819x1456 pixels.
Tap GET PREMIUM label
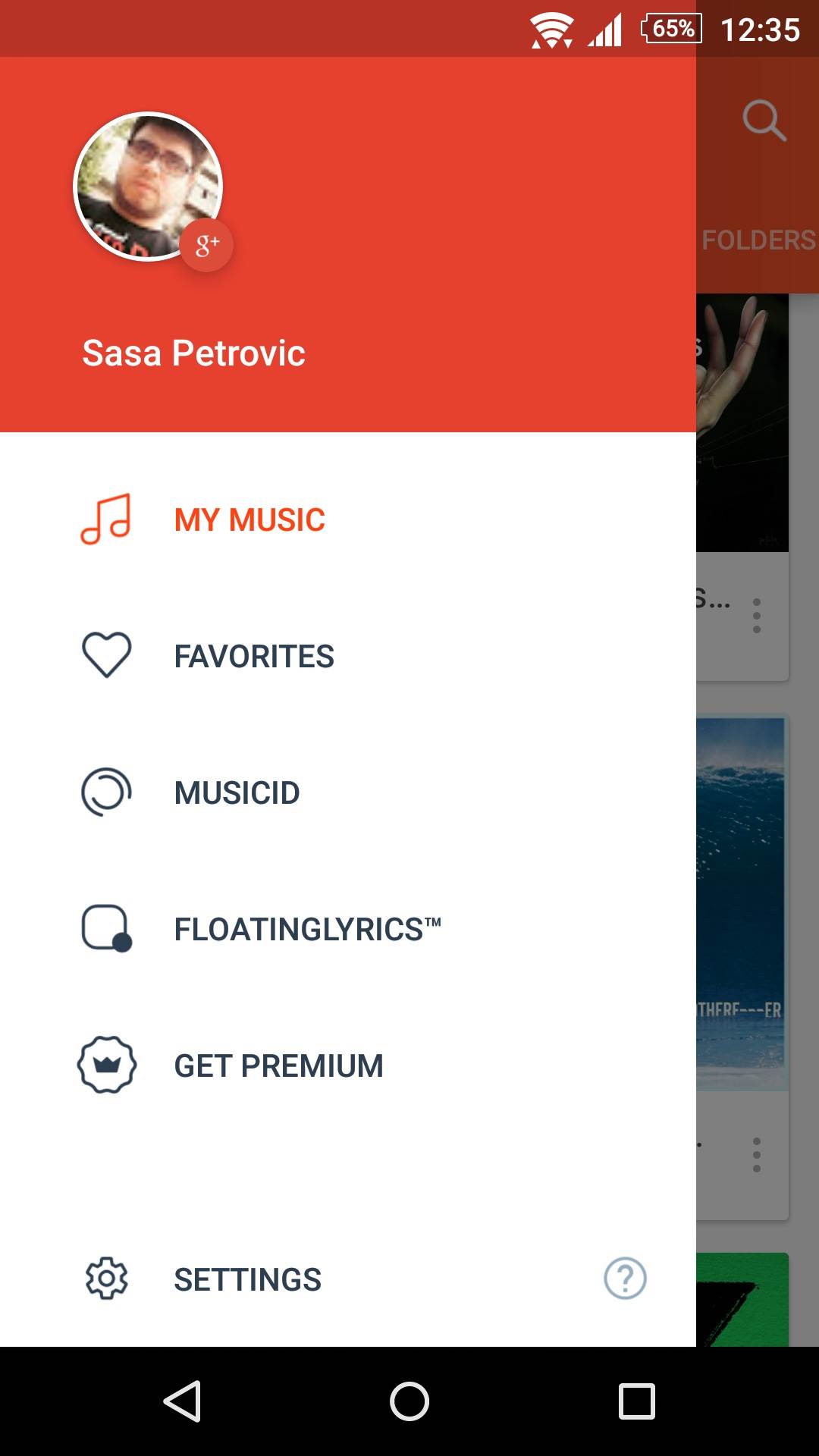coord(278,1066)
